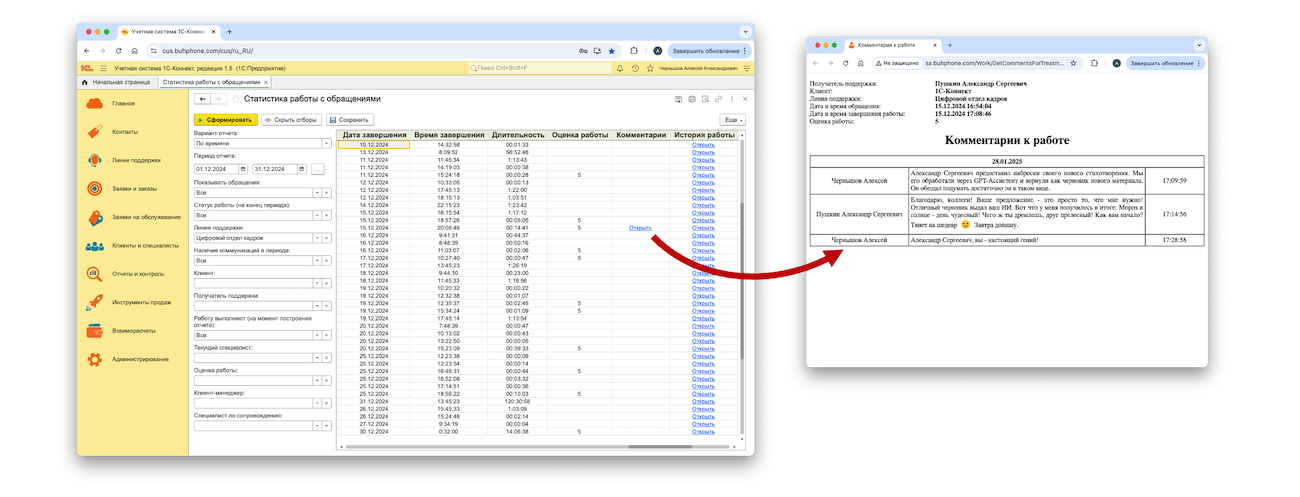Go to Отчеты и контроль section

[x=138, y=274]
